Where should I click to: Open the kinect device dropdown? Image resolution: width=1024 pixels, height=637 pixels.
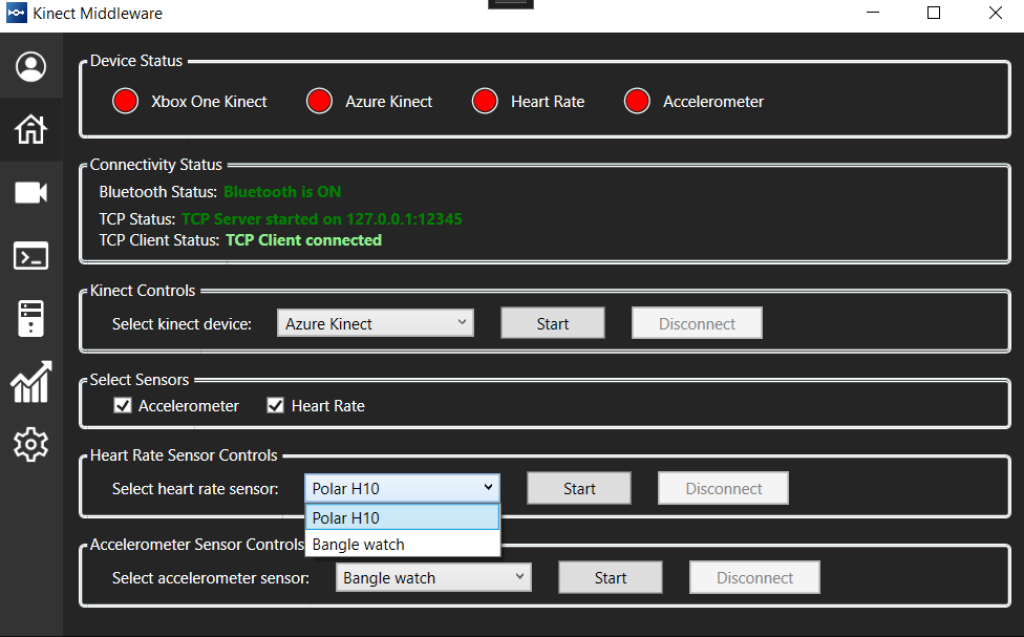point(375,322)
